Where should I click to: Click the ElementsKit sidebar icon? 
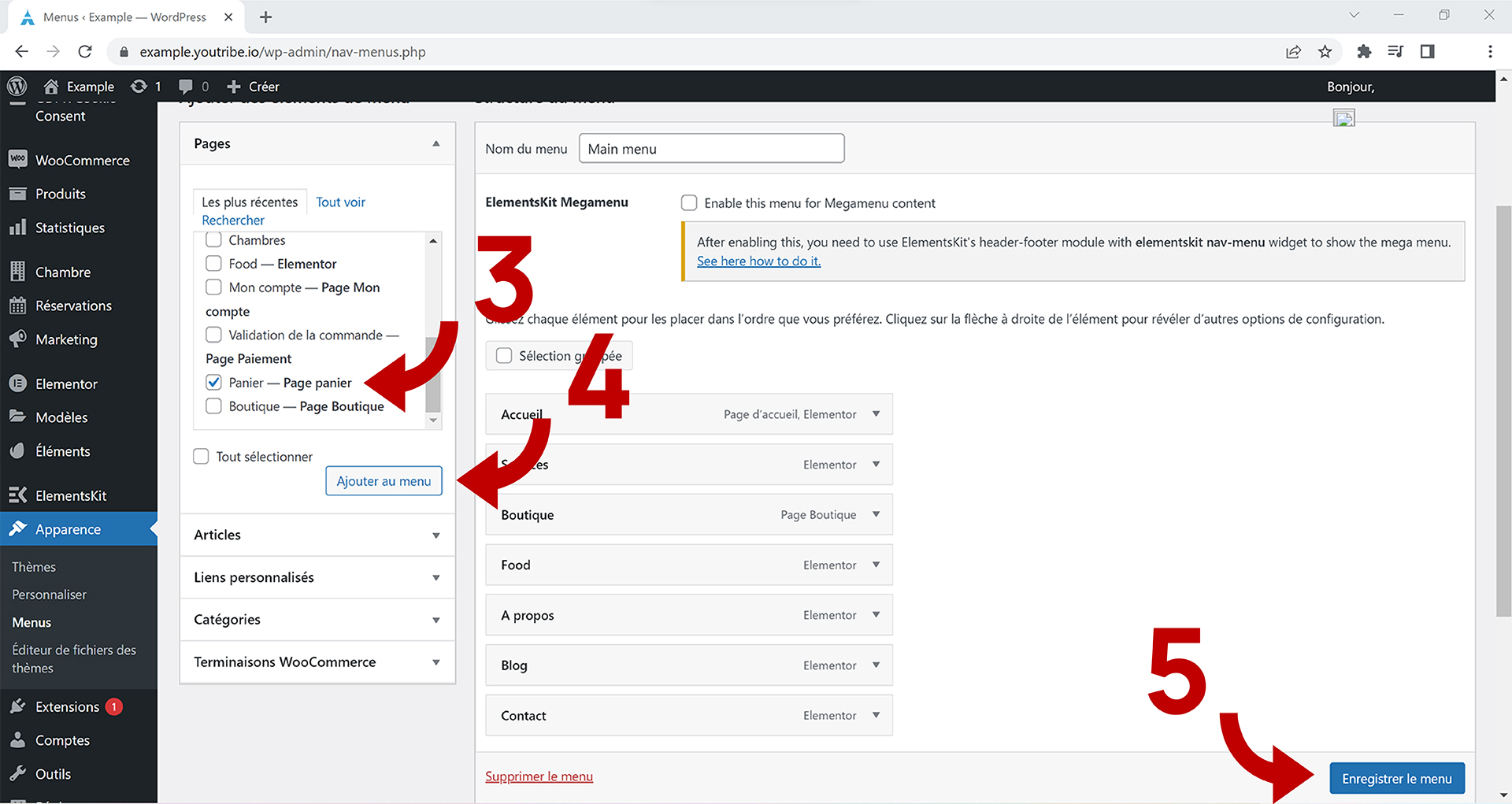[x=18, y=495]
